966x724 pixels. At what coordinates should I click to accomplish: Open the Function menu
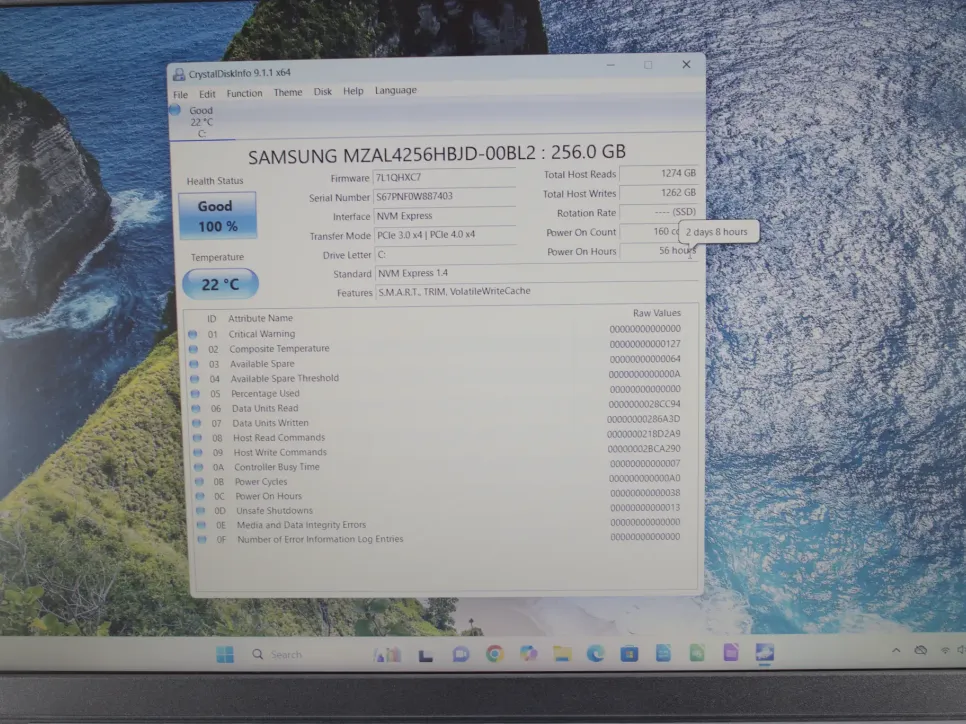[x=245, y=93]
